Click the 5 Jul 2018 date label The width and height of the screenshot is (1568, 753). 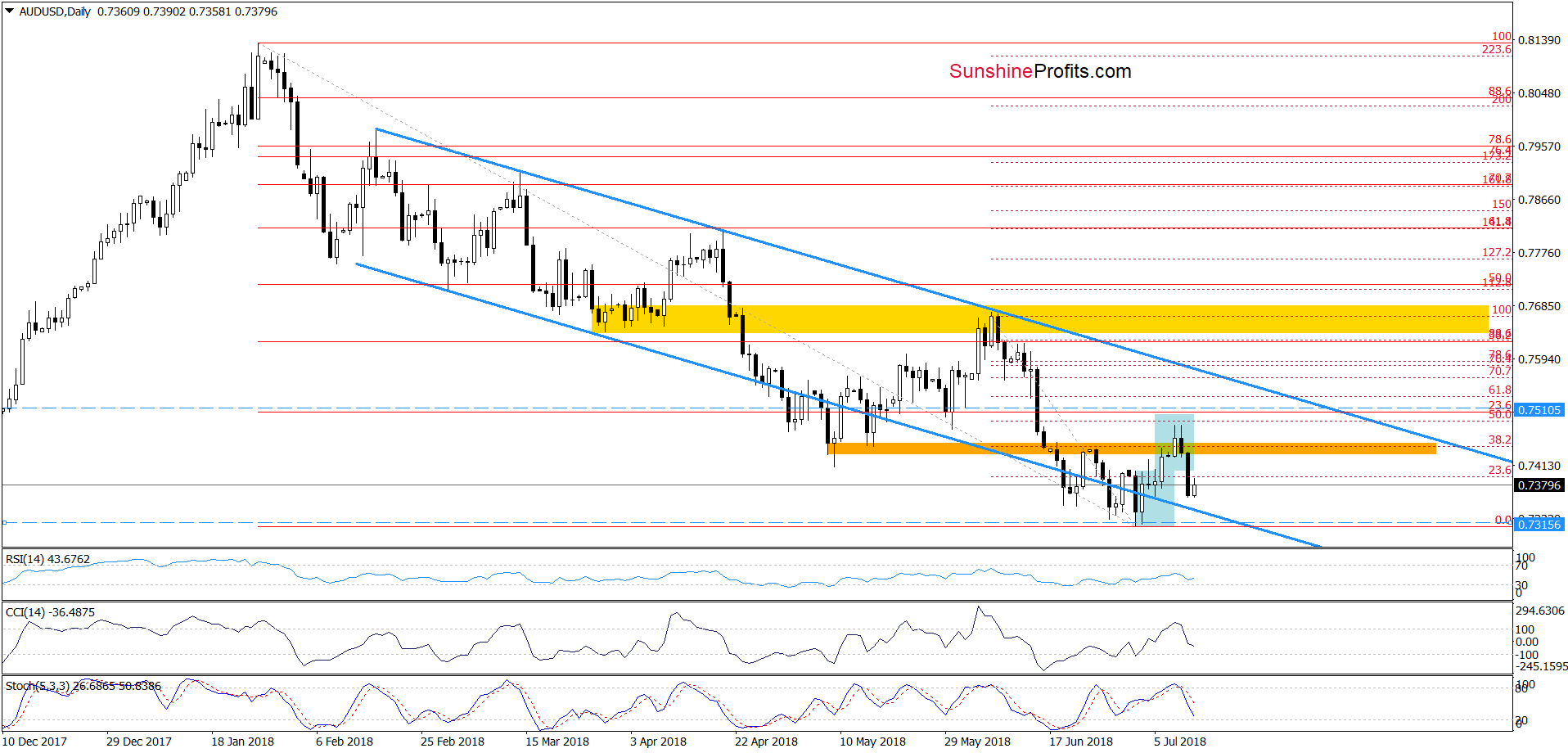pos(1180,742)
